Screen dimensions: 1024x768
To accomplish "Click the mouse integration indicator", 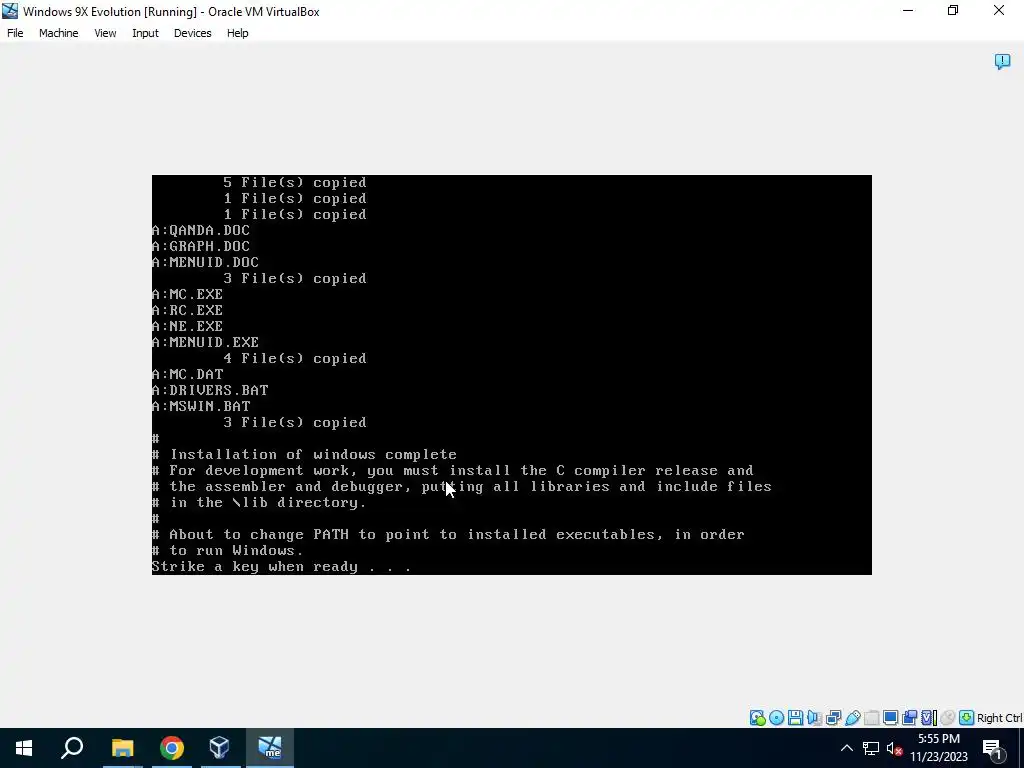I will 948,718.
